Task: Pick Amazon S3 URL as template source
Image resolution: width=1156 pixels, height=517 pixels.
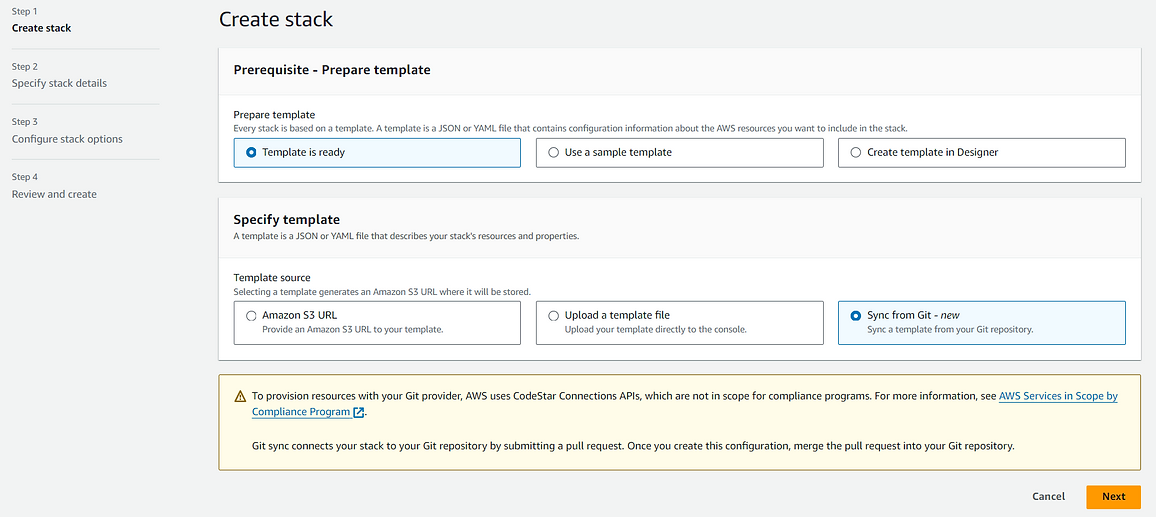Action: [377, 322]
